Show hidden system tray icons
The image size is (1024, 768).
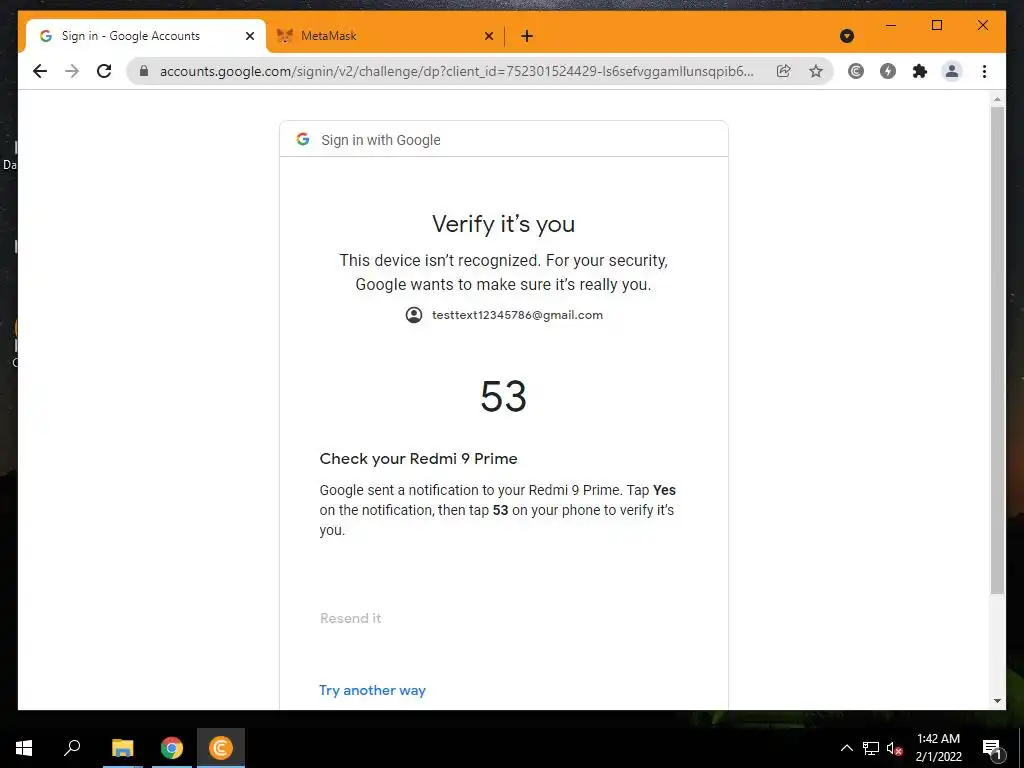pyautogui.click(x=846, y=748)
